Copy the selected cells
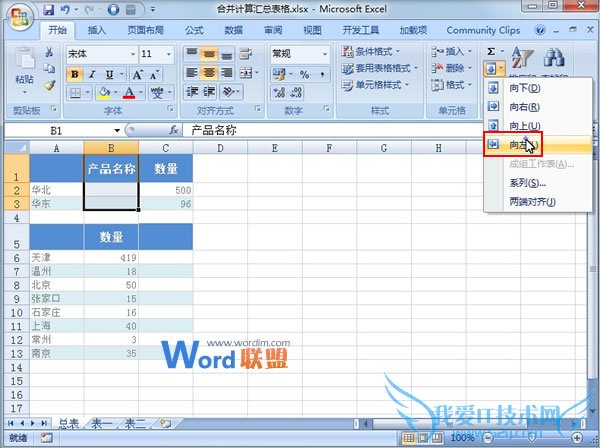Viewport: 600px width, 448px height. click(49, 68)
